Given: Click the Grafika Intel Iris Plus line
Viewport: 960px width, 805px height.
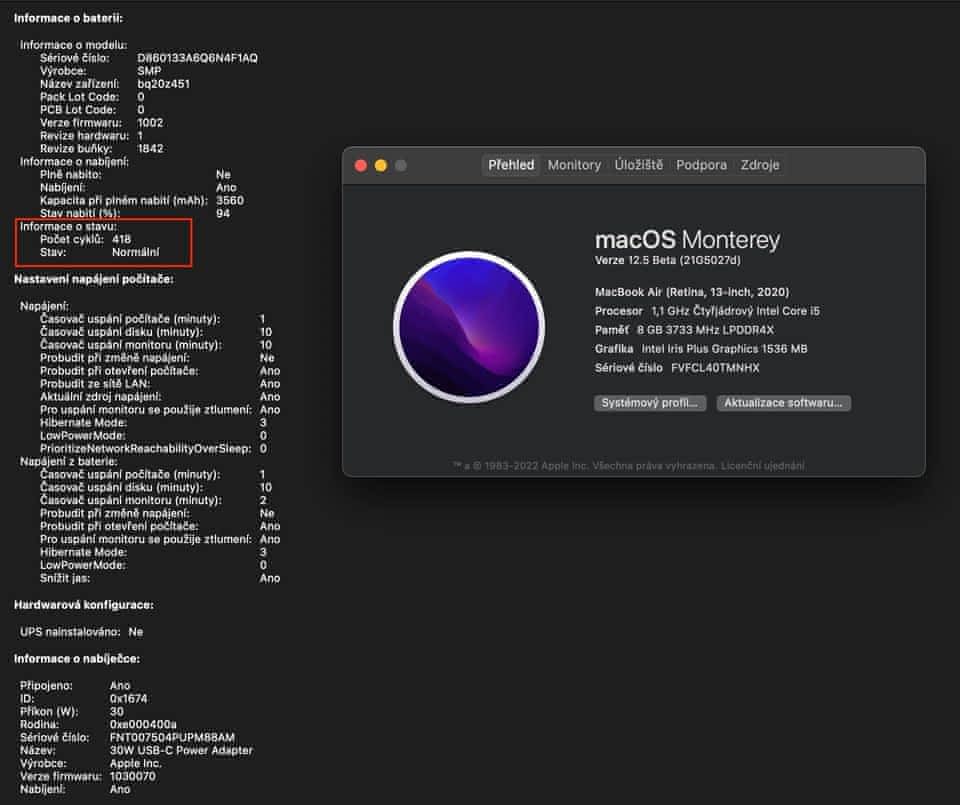Looking at the screenshot, I should point(701,349).
